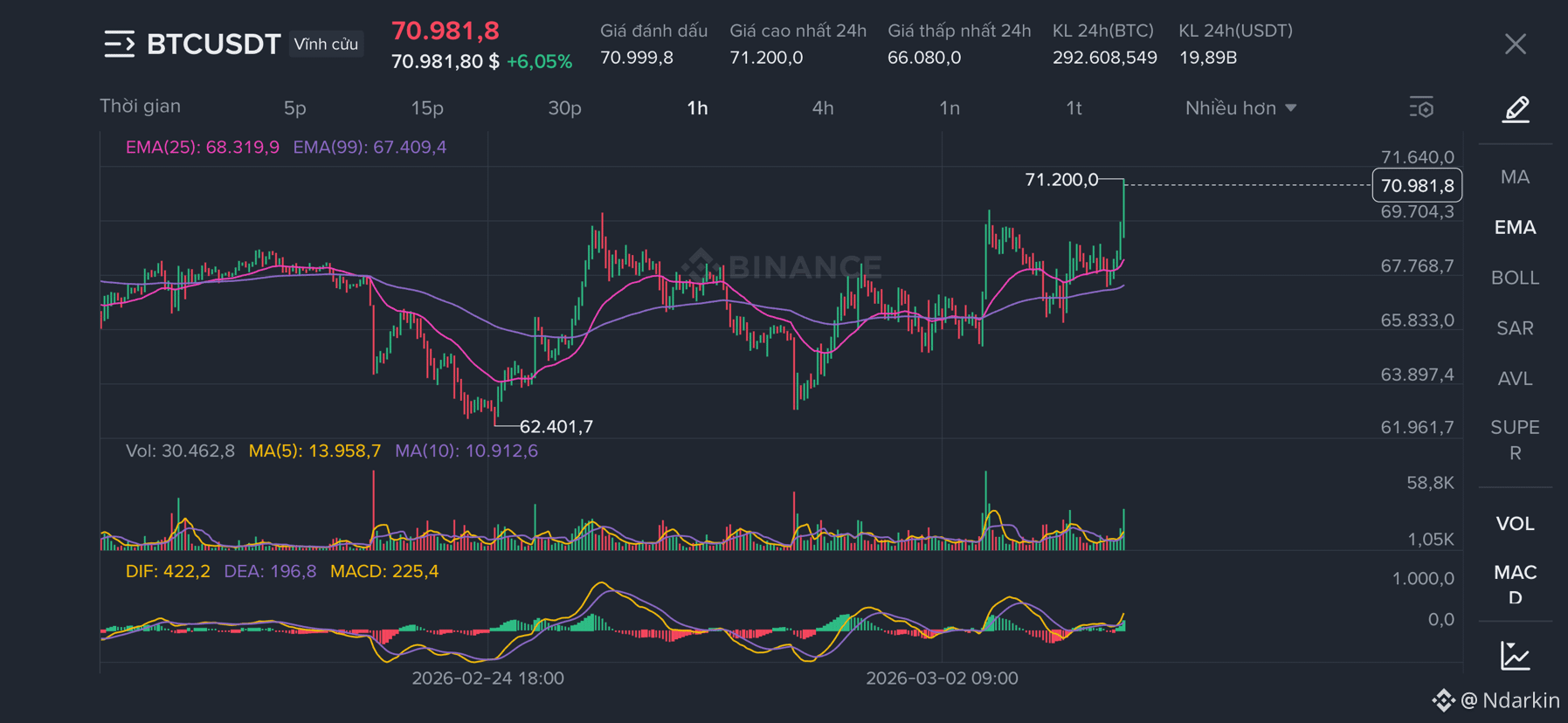Toggle the SAR indicator
This screenshot has width=1568, height=723.
[1515, 328]
